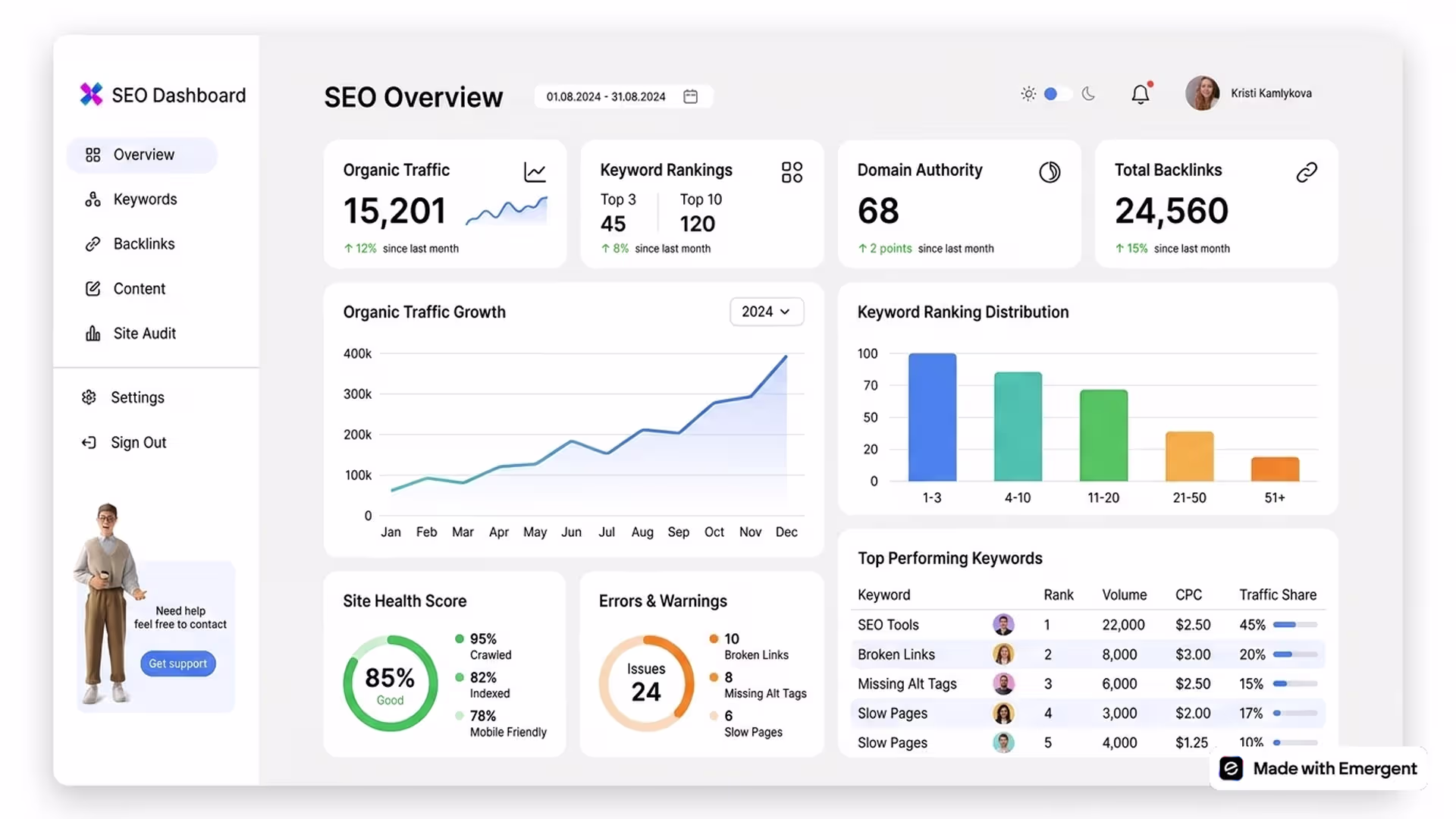Viewport: 1456px width, 819px height.
Task: Open notifications bell icon
Action: 1141,94
